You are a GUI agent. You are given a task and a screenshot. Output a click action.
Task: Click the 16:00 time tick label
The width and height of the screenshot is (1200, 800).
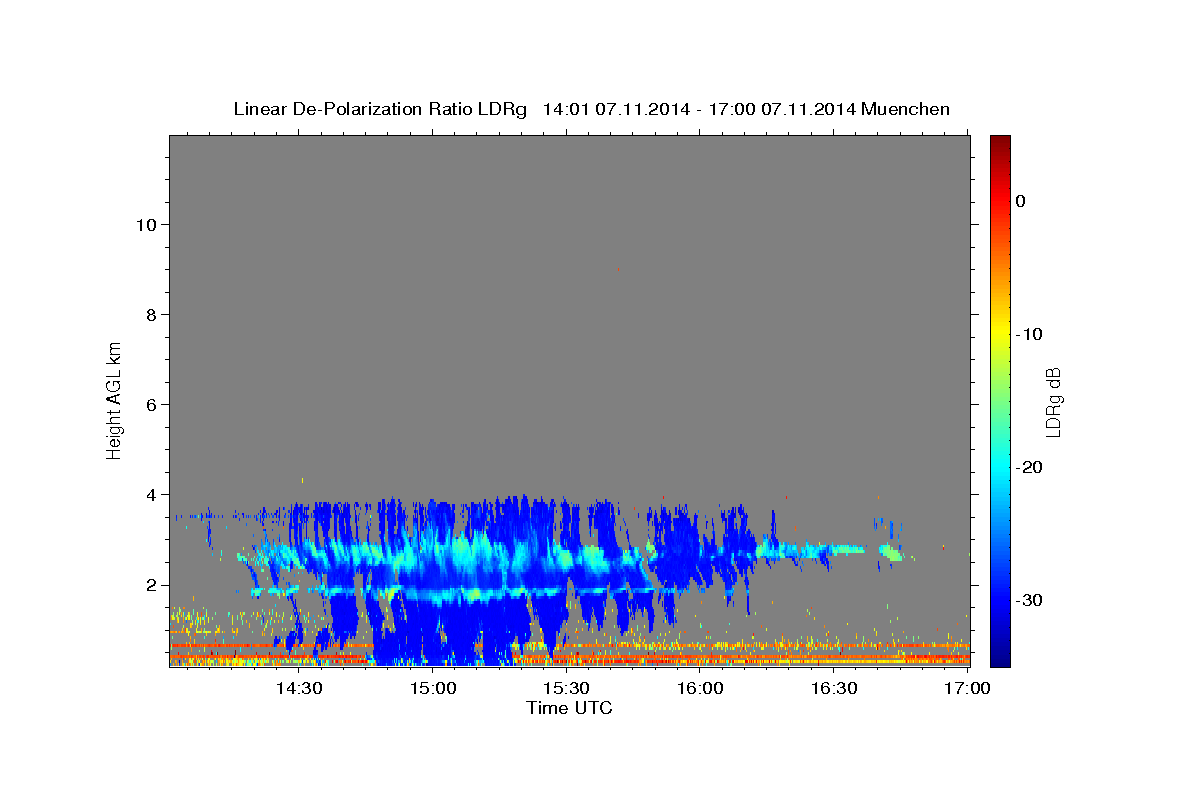(x=700, y=689)
